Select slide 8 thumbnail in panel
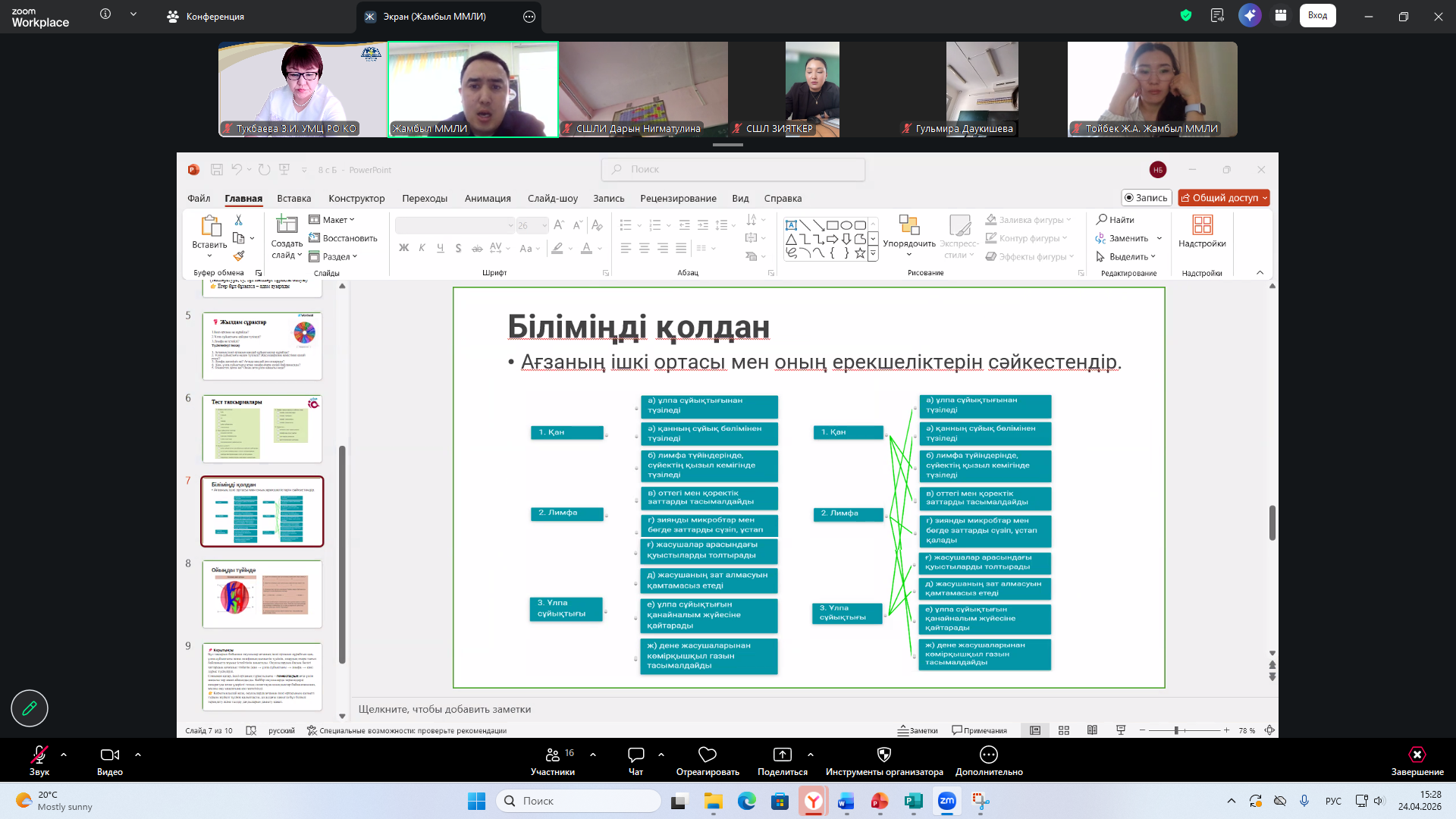 262,594
